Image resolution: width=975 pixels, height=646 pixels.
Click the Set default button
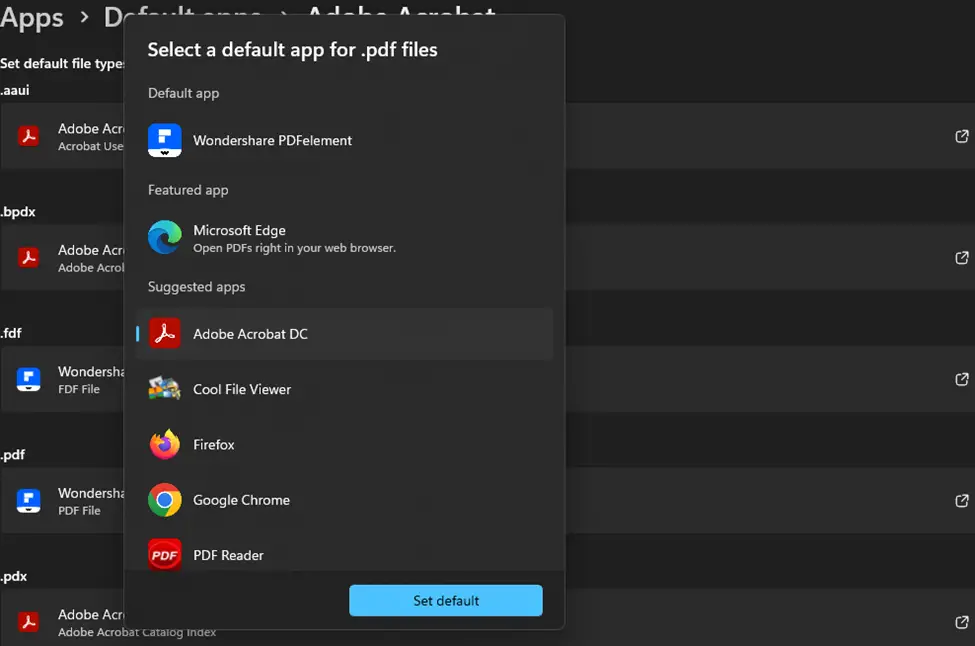446,601
